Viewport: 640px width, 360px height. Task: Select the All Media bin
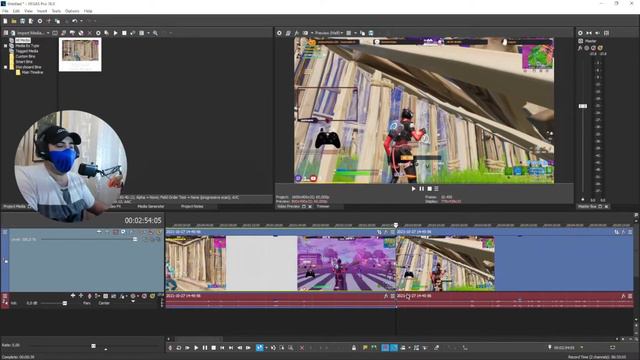[23, 40]
